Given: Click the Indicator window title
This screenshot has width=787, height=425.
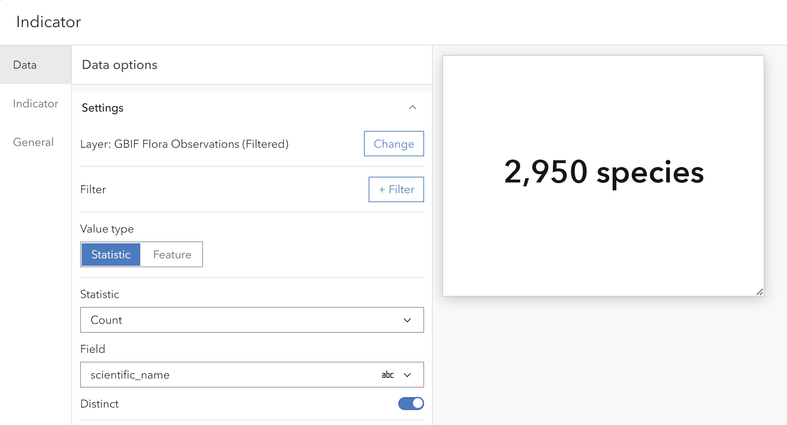Looking at the screenshot, I should click(49, 21).
